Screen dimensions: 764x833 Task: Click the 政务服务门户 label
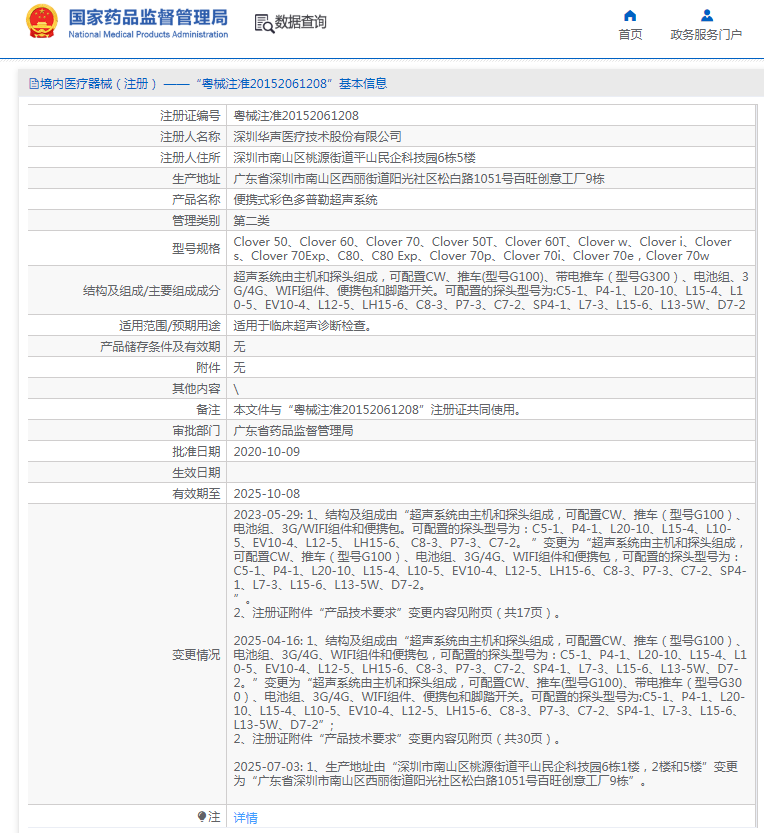point(706,35)
